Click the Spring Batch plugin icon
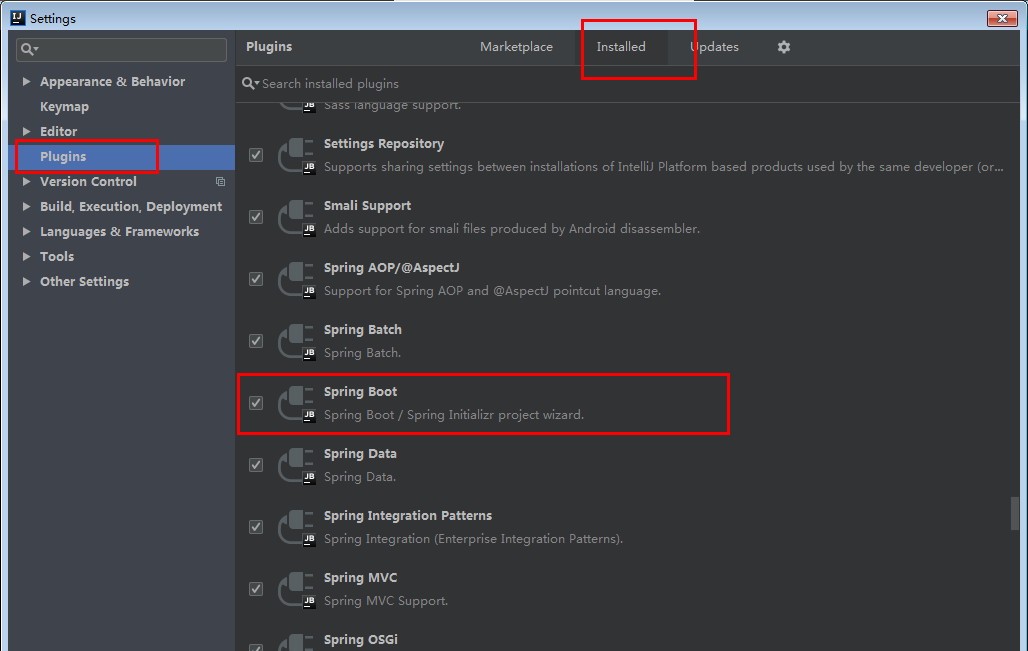Screen dimensions: 1028x651 (x=296, y=342)
